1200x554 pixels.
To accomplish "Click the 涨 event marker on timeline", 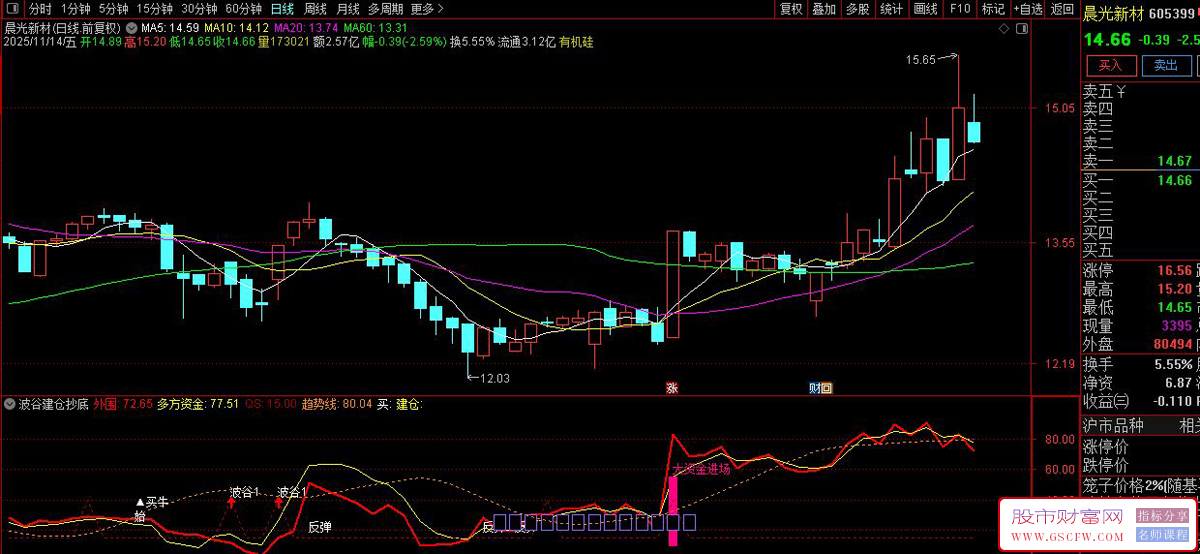I will pyautogui.click(x=672, y=388).
